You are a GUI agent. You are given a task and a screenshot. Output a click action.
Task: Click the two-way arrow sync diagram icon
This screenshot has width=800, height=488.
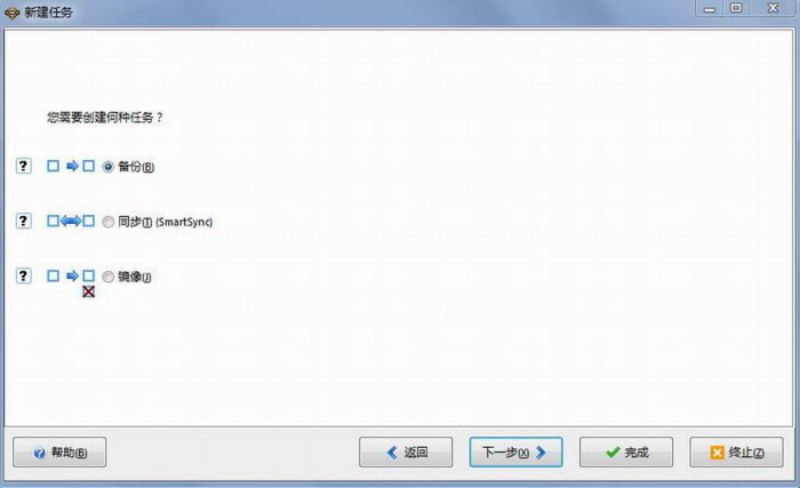71,221
